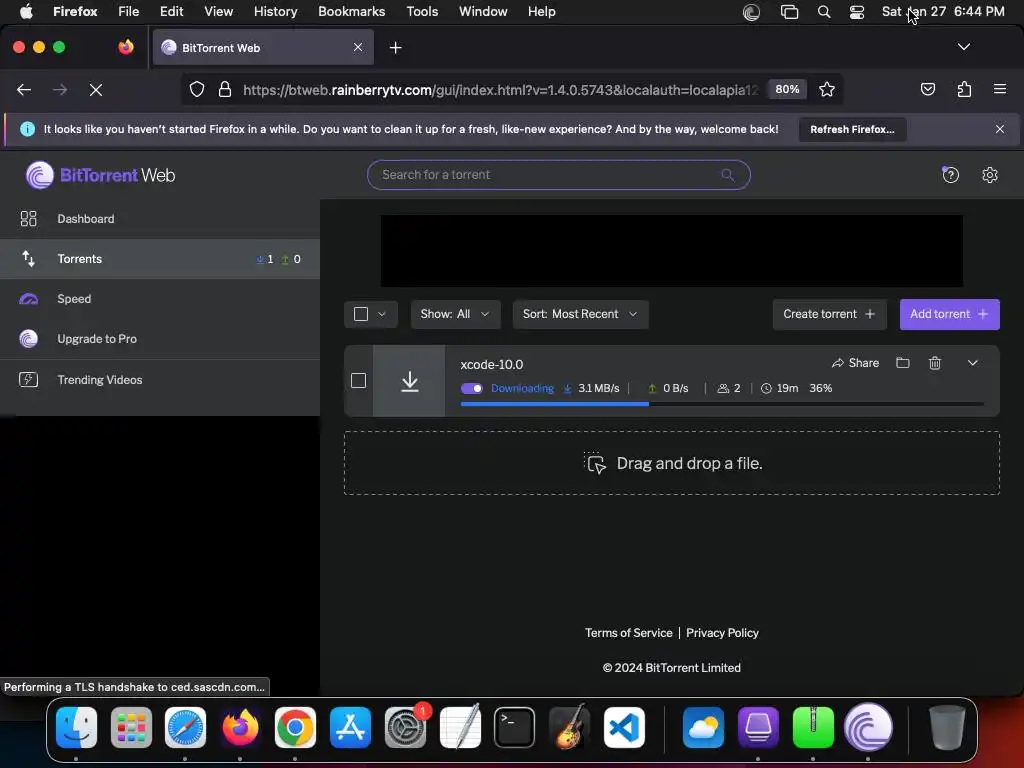This screenshot has height=768, width=1024.
Task: Select the Torrents sidebar item
Action: 160,259
